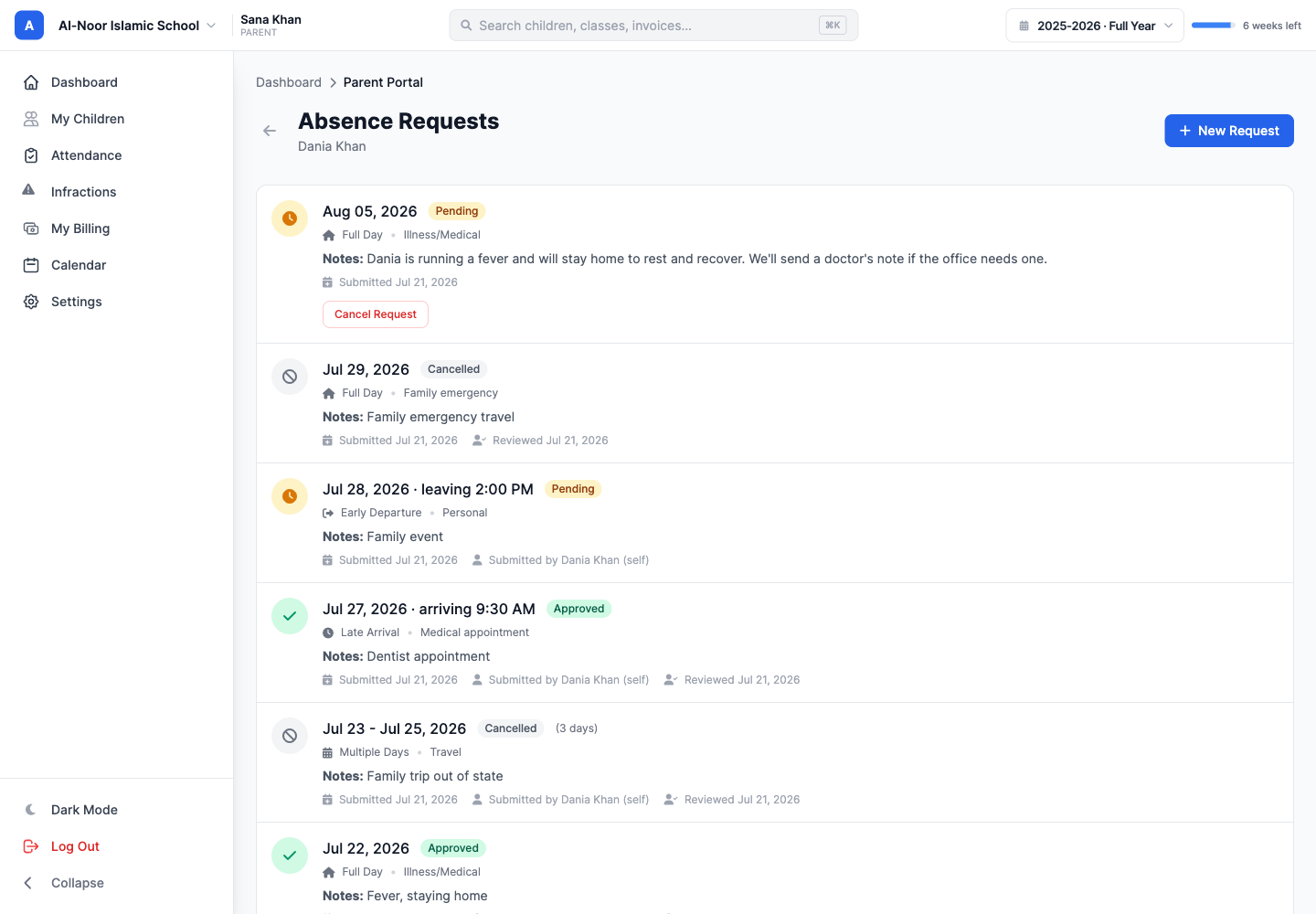This screenshot has width=1316, height=914.
Task: Open the Infractions page
Action: point(116,192)
